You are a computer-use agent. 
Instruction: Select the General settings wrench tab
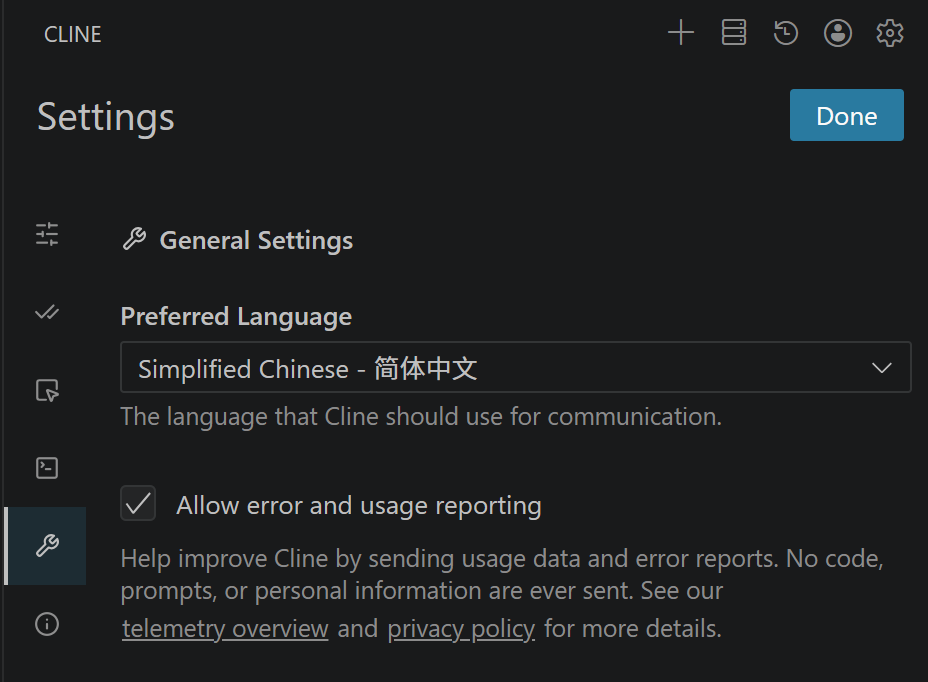click(47, 546)
